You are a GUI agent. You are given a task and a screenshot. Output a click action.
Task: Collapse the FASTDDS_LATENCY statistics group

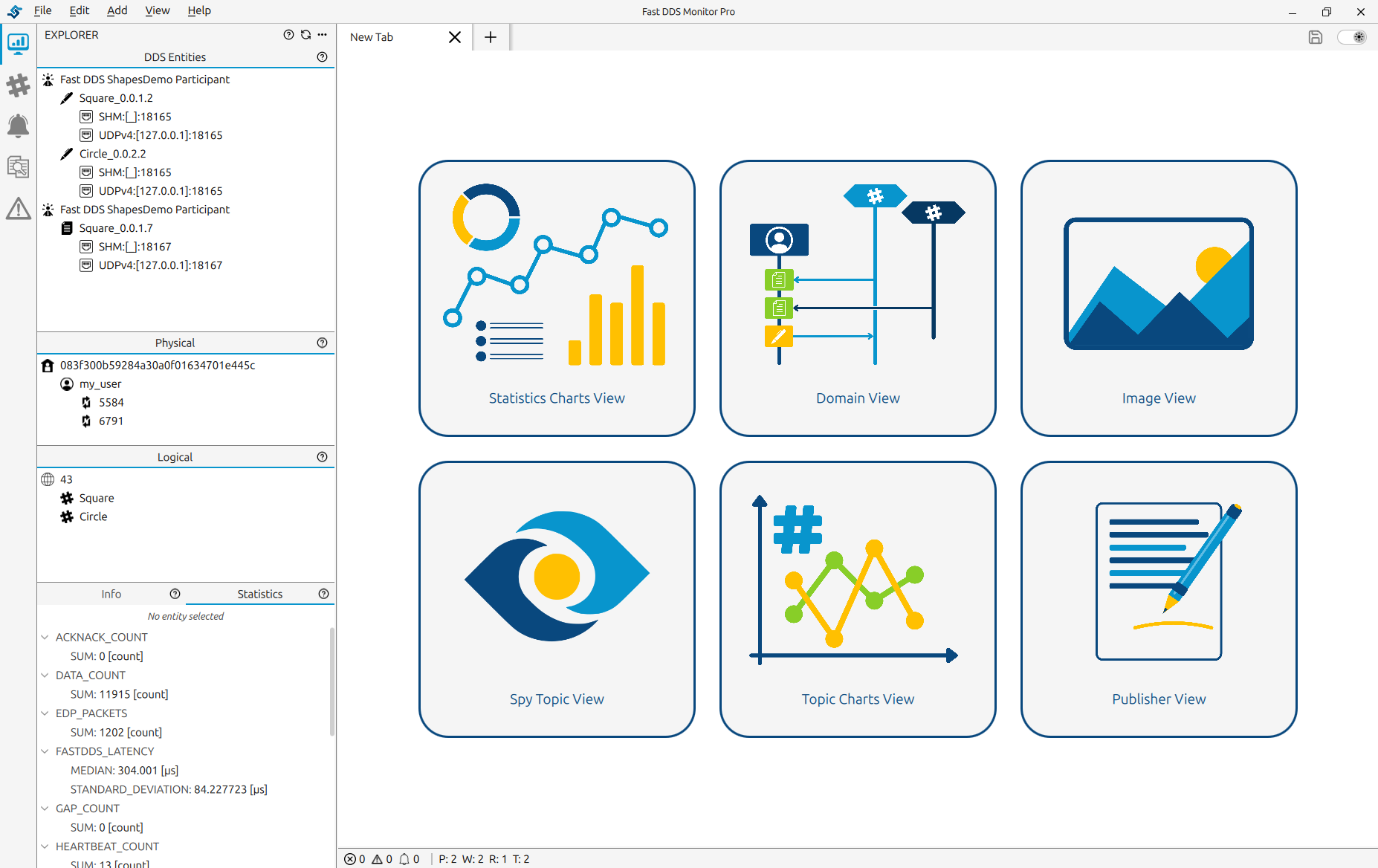(45, 751)
